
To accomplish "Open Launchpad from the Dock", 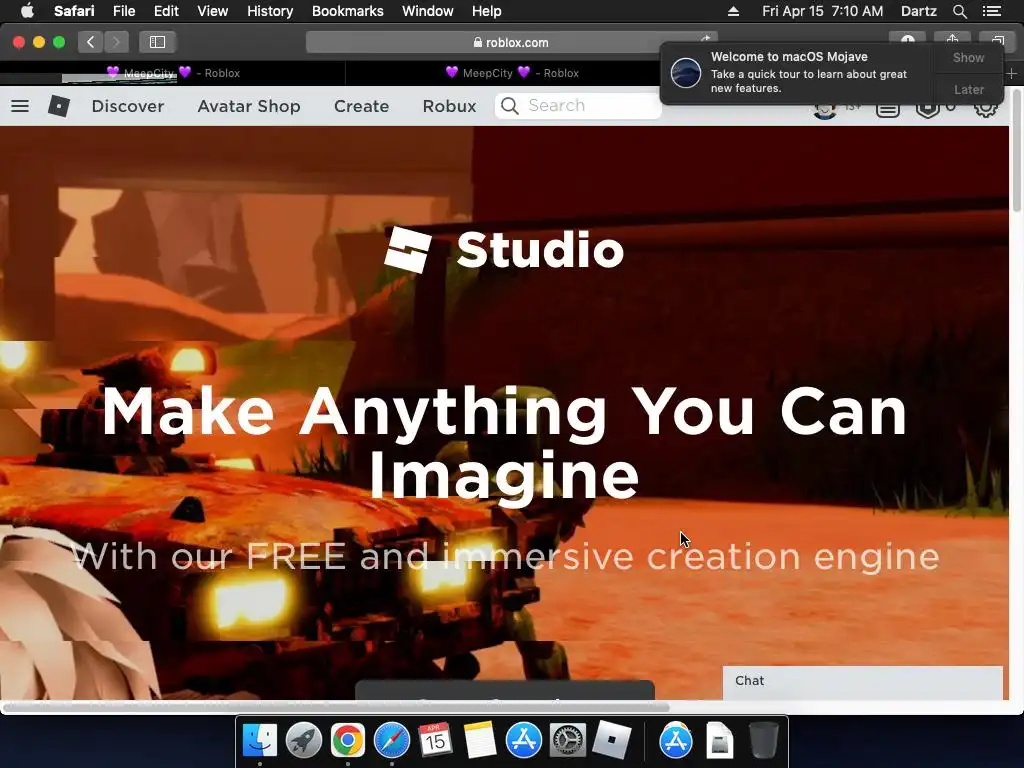I will [304, 741].
